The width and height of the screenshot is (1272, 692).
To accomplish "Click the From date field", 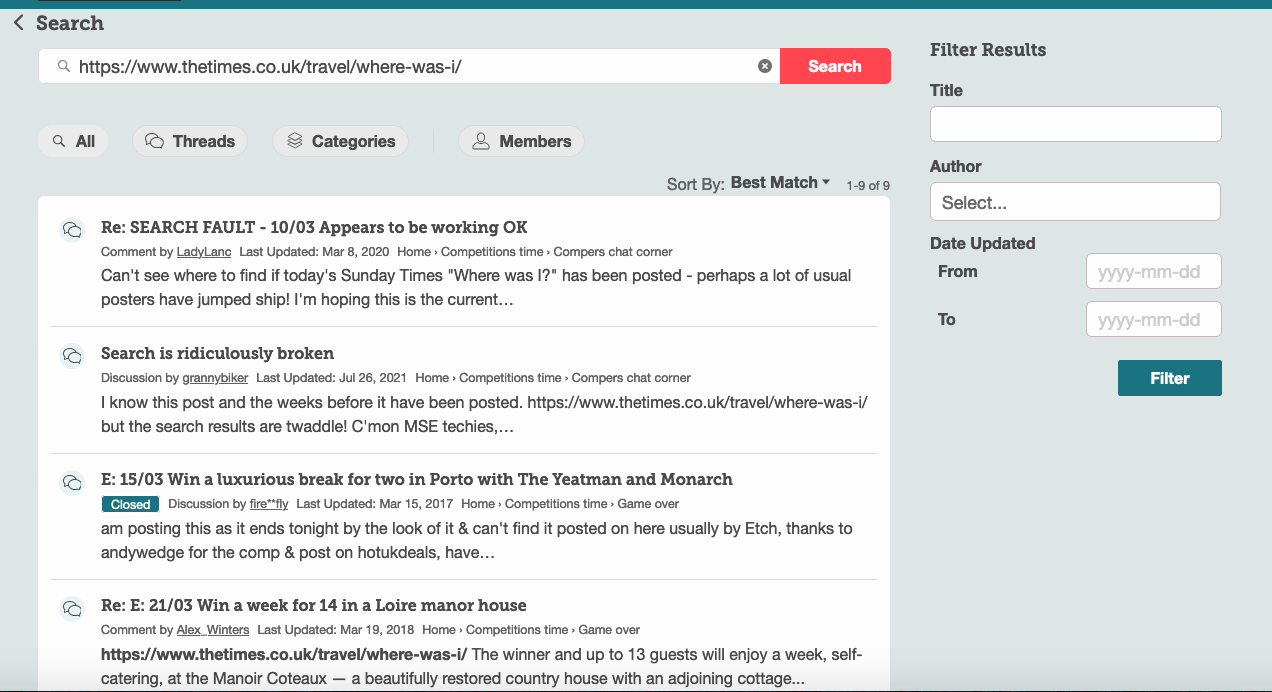I will point(1154,271).
